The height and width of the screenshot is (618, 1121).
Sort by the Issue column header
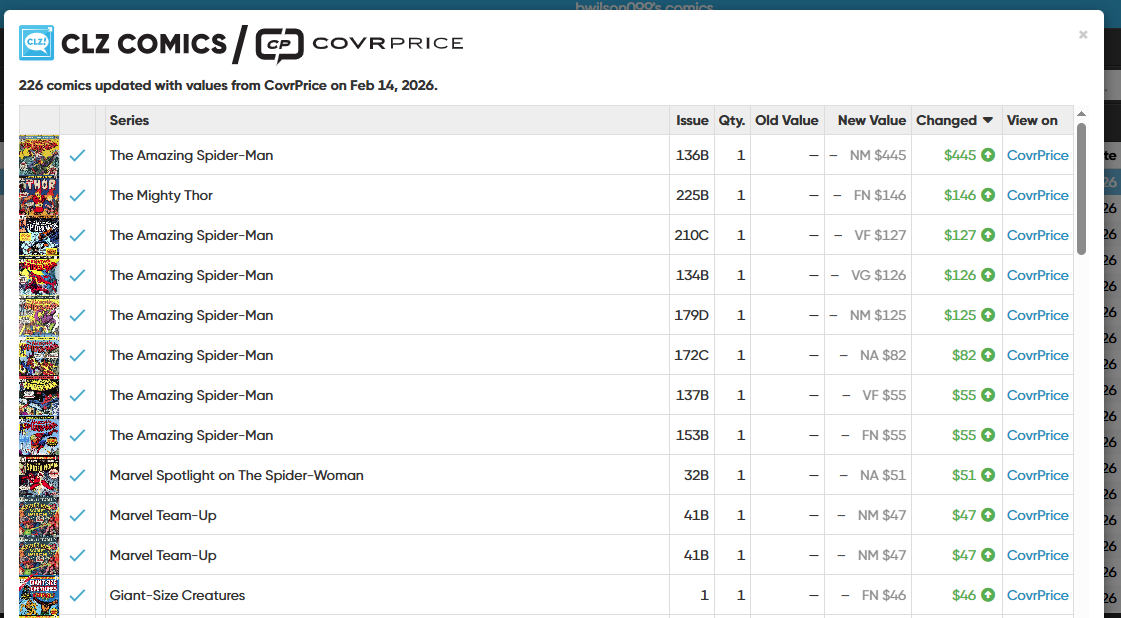pos(692,120)
